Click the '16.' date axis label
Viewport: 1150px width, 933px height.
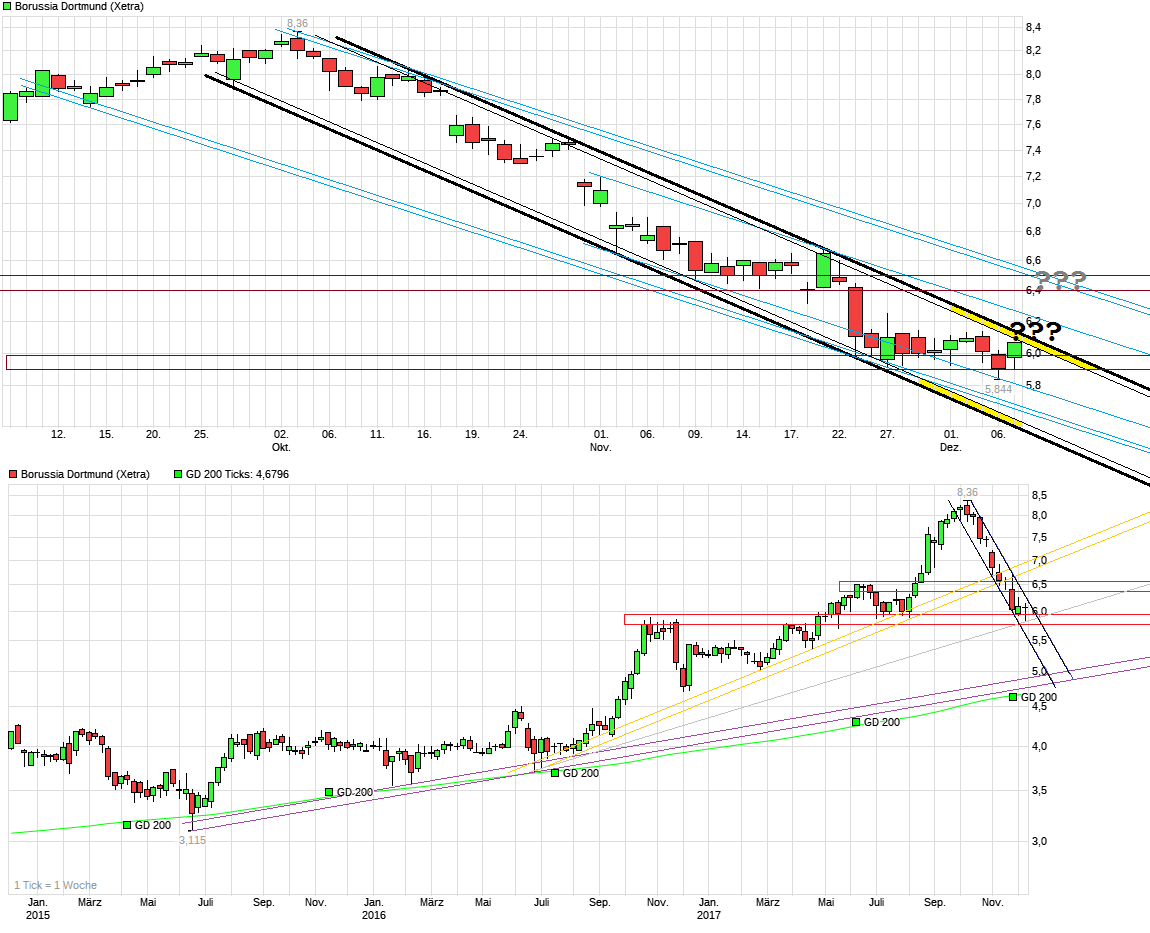(424, 434)
